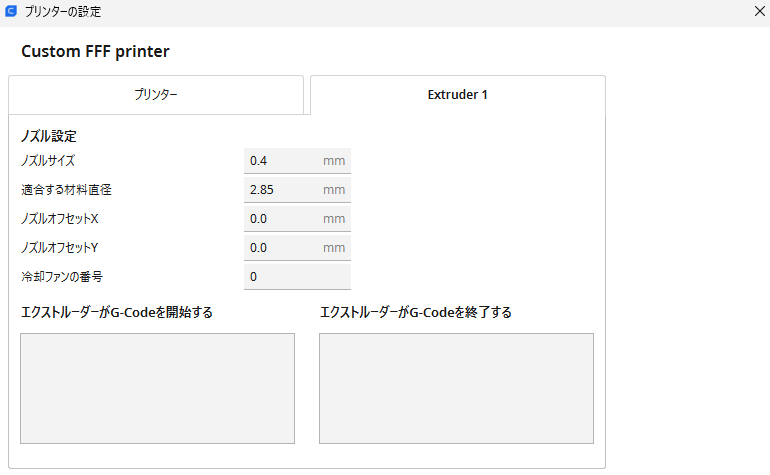Click the エクストルーダーがG-Codeを開始する heading
Image resolution: width=770 pixels, height=475 pixels.
coord(117,312)
